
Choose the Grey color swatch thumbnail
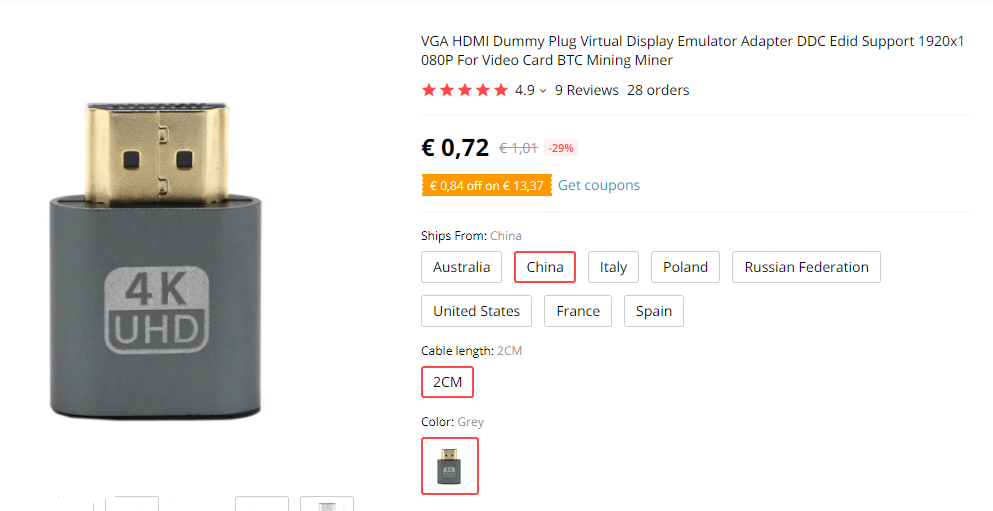(x=450, y=466)
